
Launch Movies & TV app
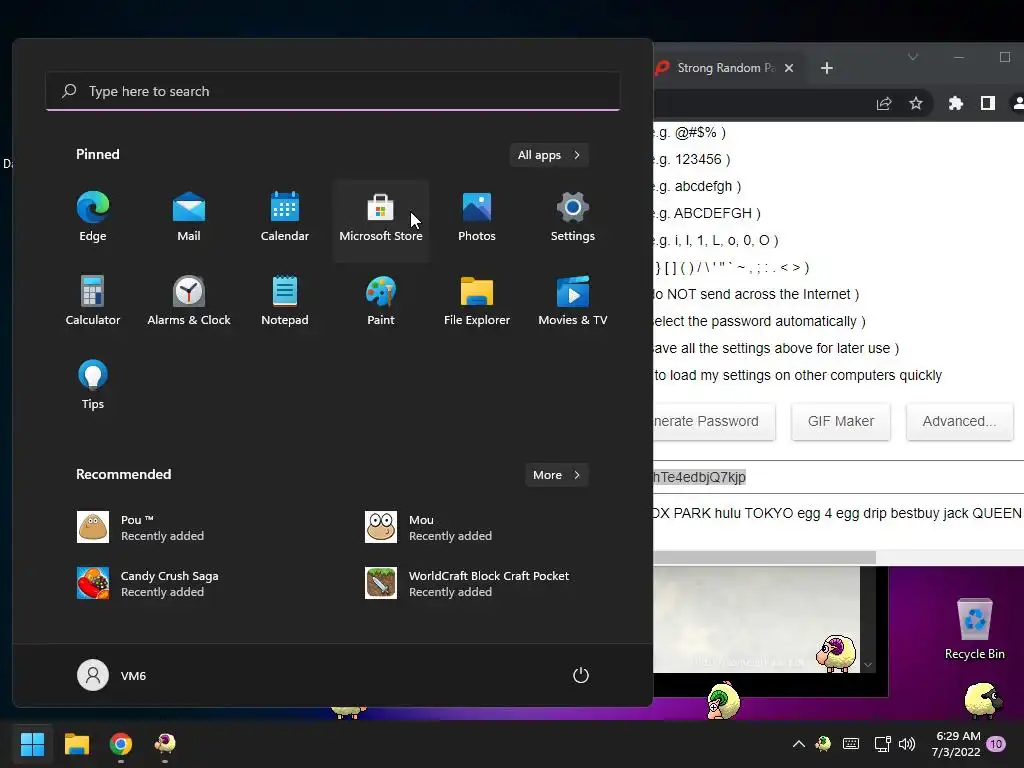pos(573,302)
